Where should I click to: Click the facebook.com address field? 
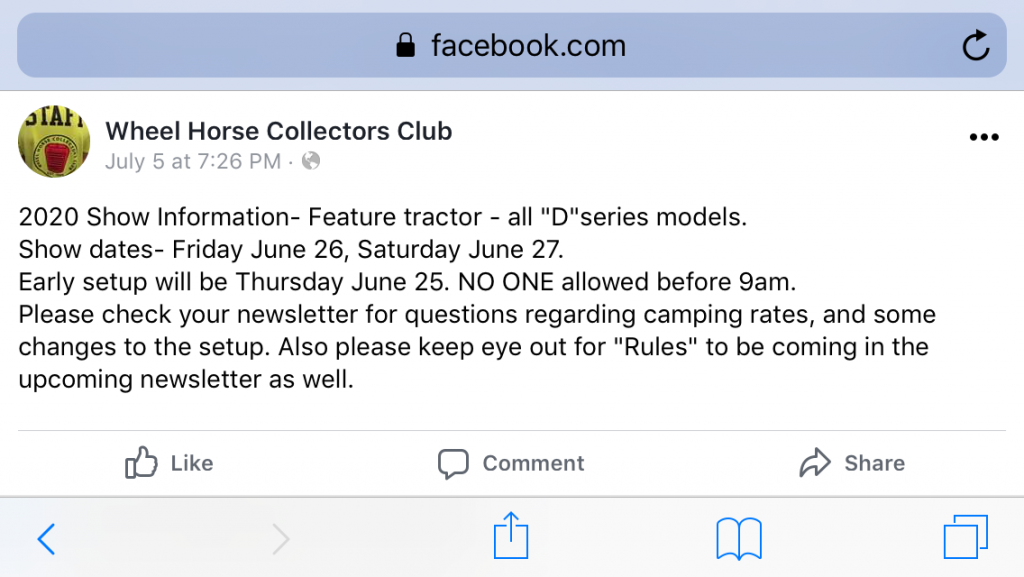528,46
